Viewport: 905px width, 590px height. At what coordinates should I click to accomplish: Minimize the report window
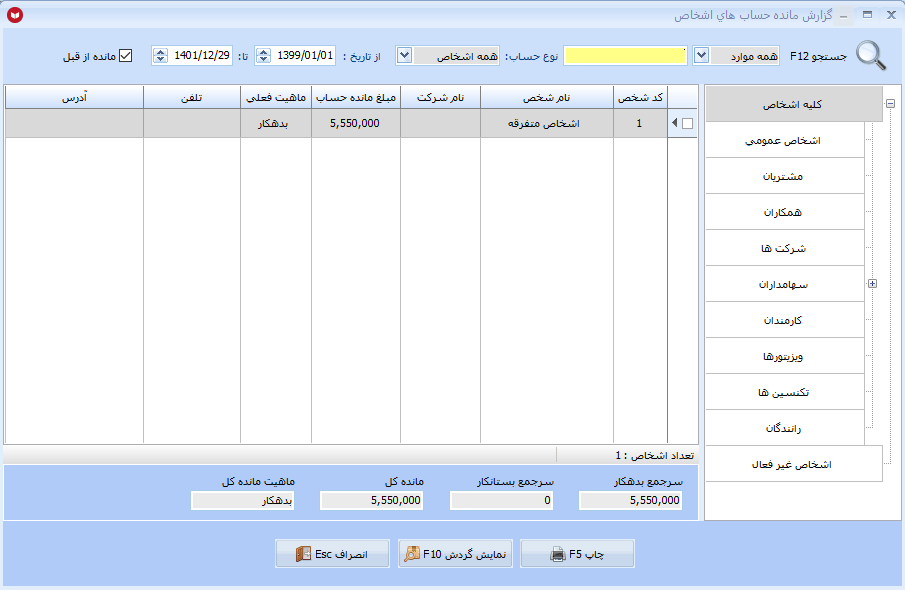(843, 16)
